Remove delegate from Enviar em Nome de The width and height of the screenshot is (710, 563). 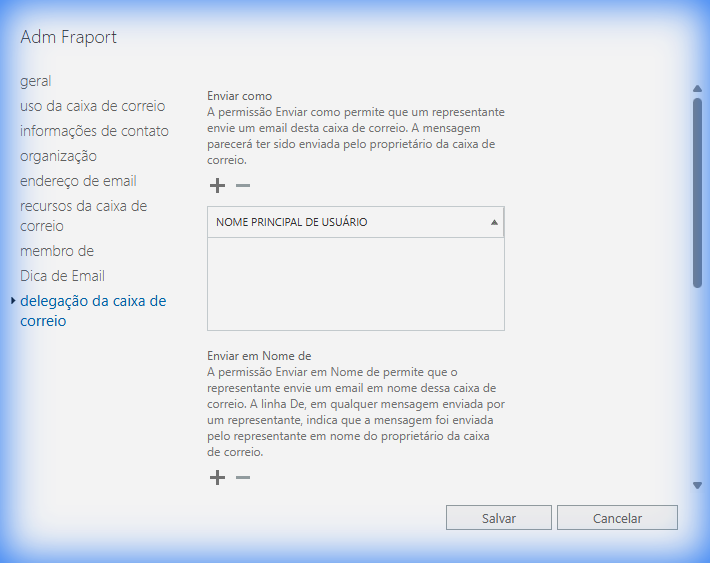(242, 478)
